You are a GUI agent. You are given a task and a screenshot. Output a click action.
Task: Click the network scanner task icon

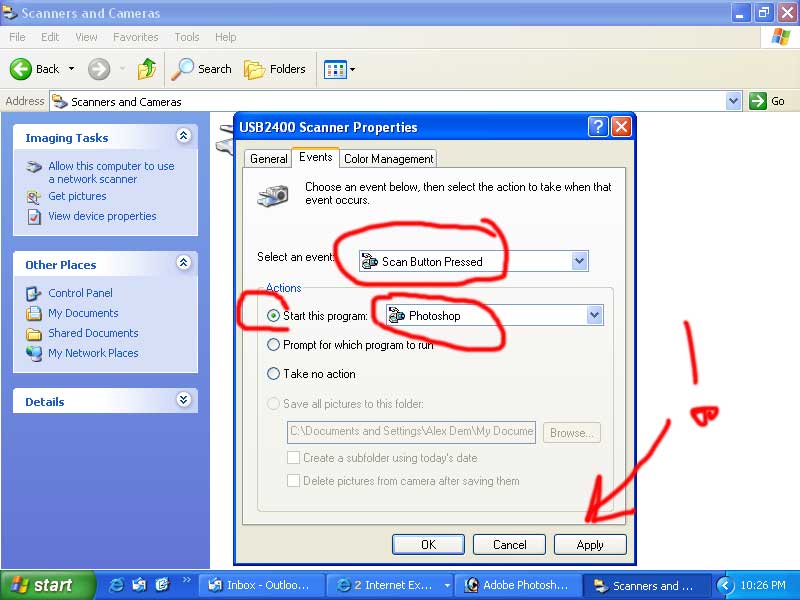click(x=34, y=167)
